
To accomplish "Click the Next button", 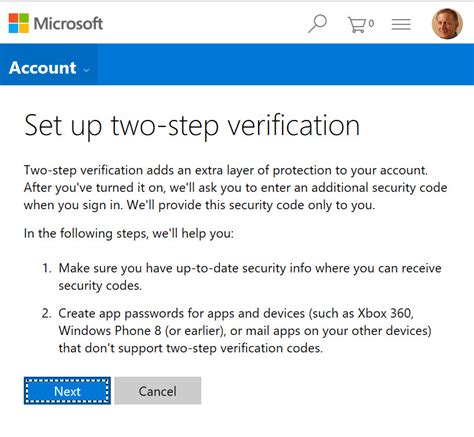I will click(x=67, y=391).
